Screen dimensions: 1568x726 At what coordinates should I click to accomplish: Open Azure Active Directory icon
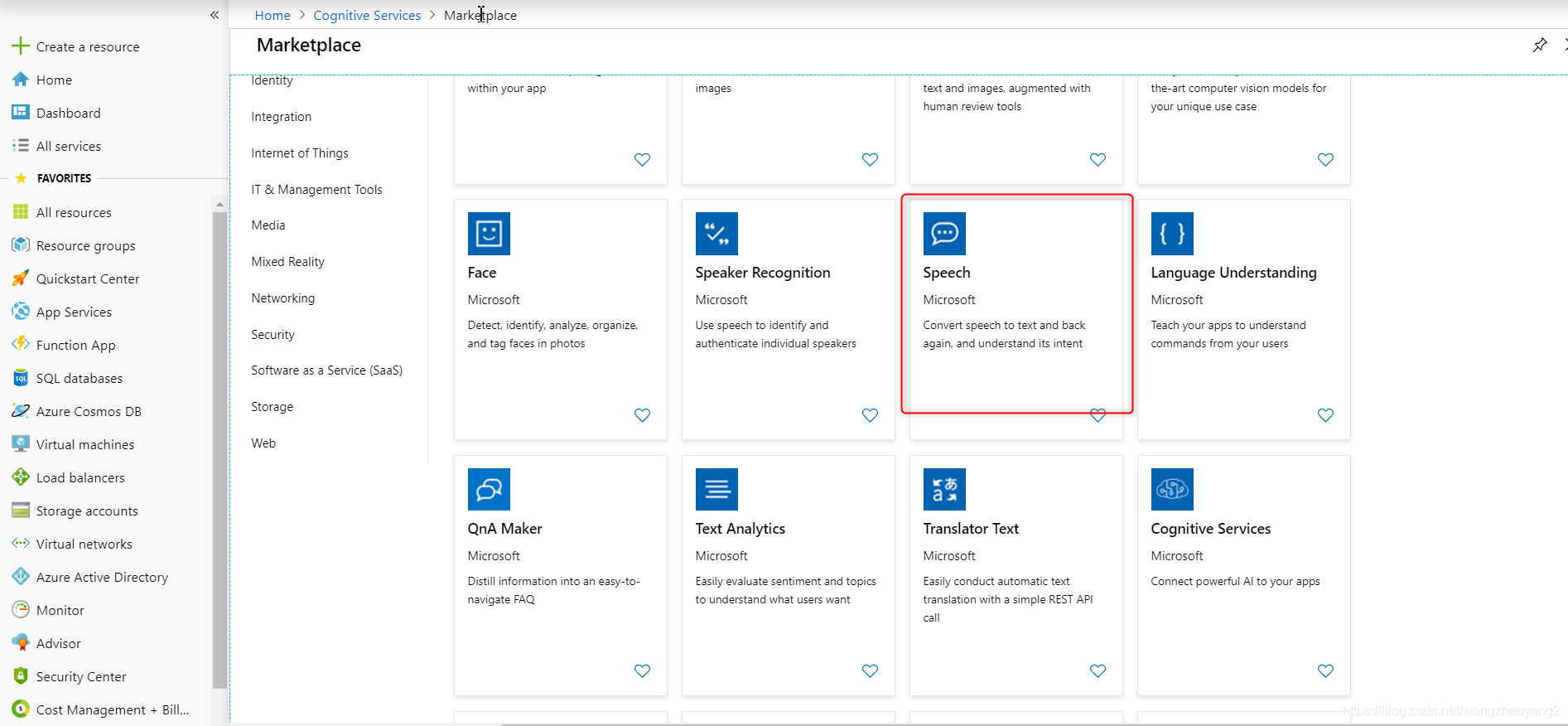point(21,577)
